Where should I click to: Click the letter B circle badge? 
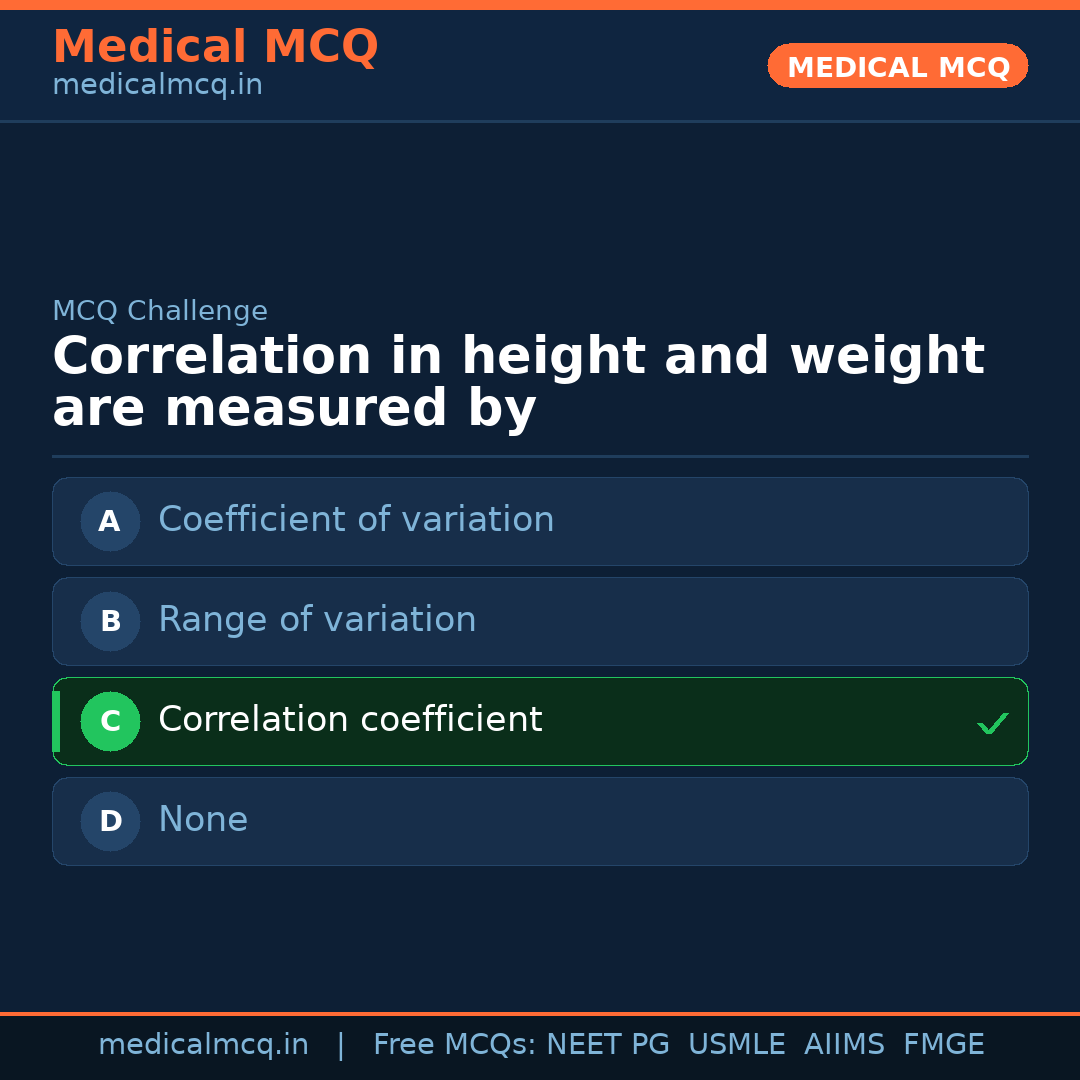[110, 621]
